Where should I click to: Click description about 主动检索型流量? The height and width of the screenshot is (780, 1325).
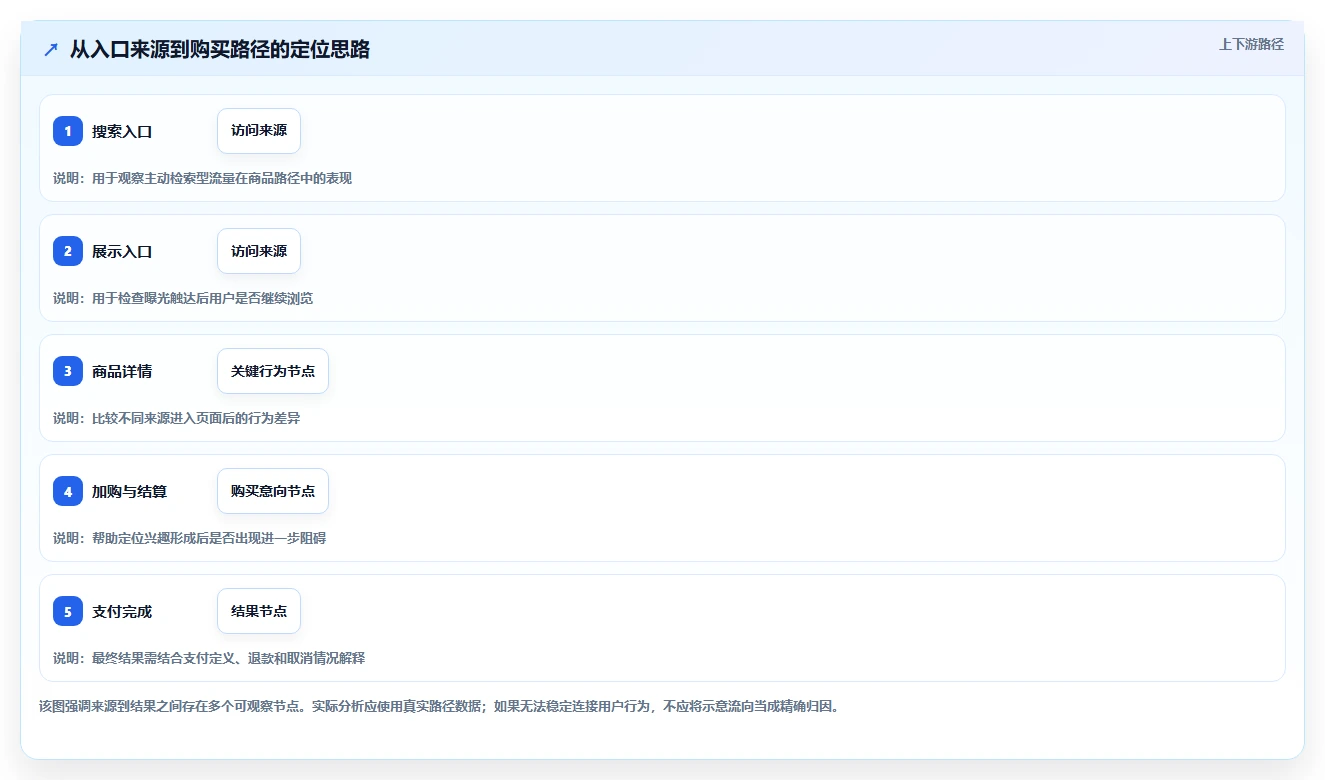[x=202, y=178]
